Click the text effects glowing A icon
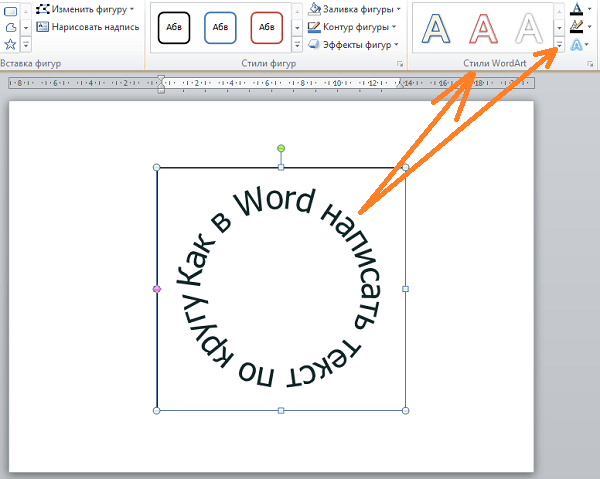The height and width of the screenshot is (479, 600). coord(577,45)
